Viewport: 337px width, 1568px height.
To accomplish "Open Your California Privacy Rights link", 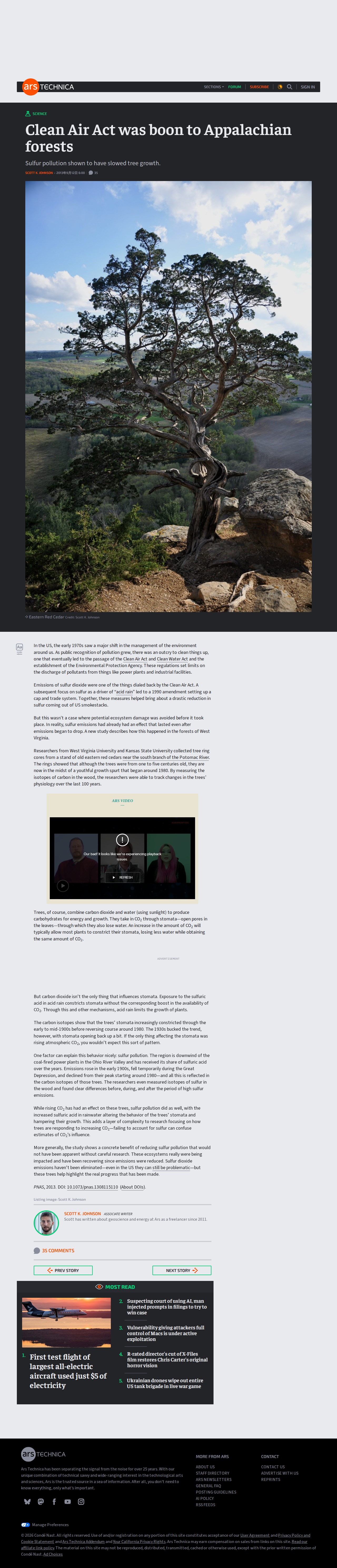I will tap(139, 1542).
